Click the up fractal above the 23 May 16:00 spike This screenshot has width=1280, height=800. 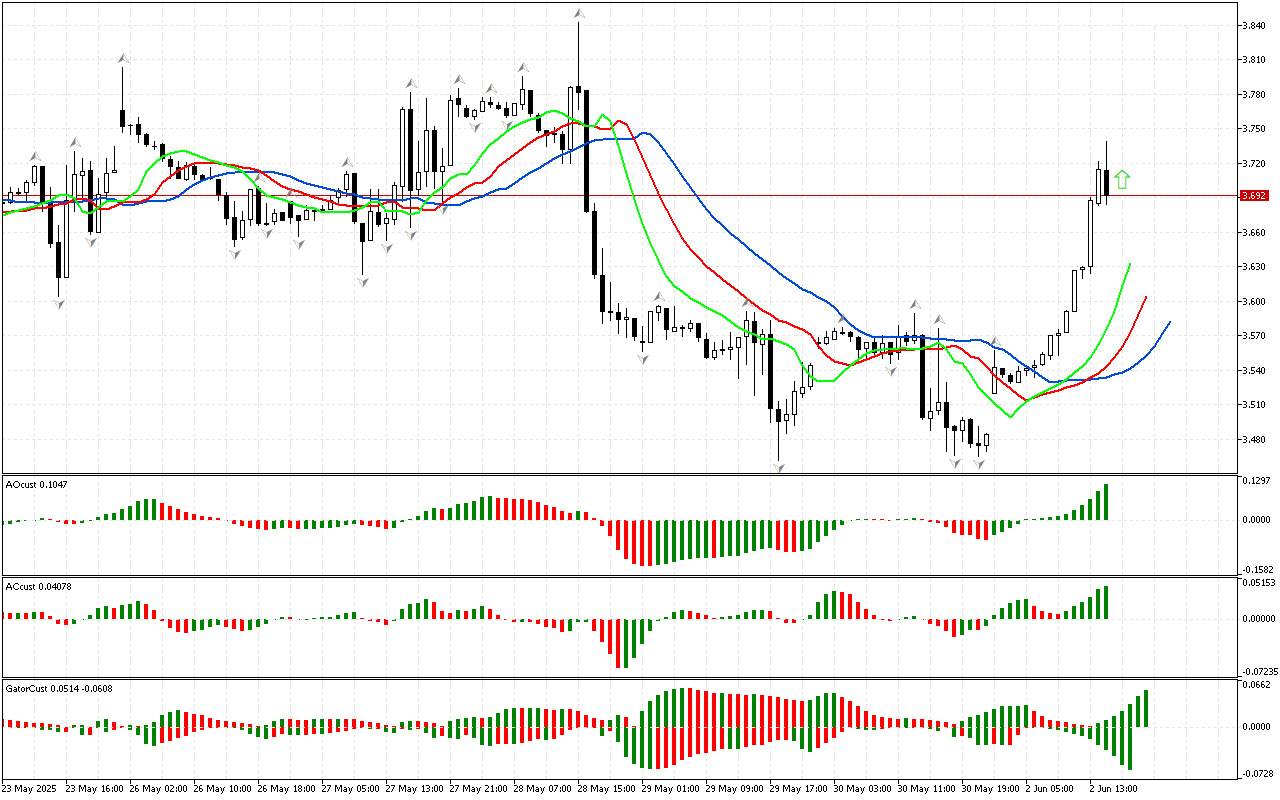122,59
